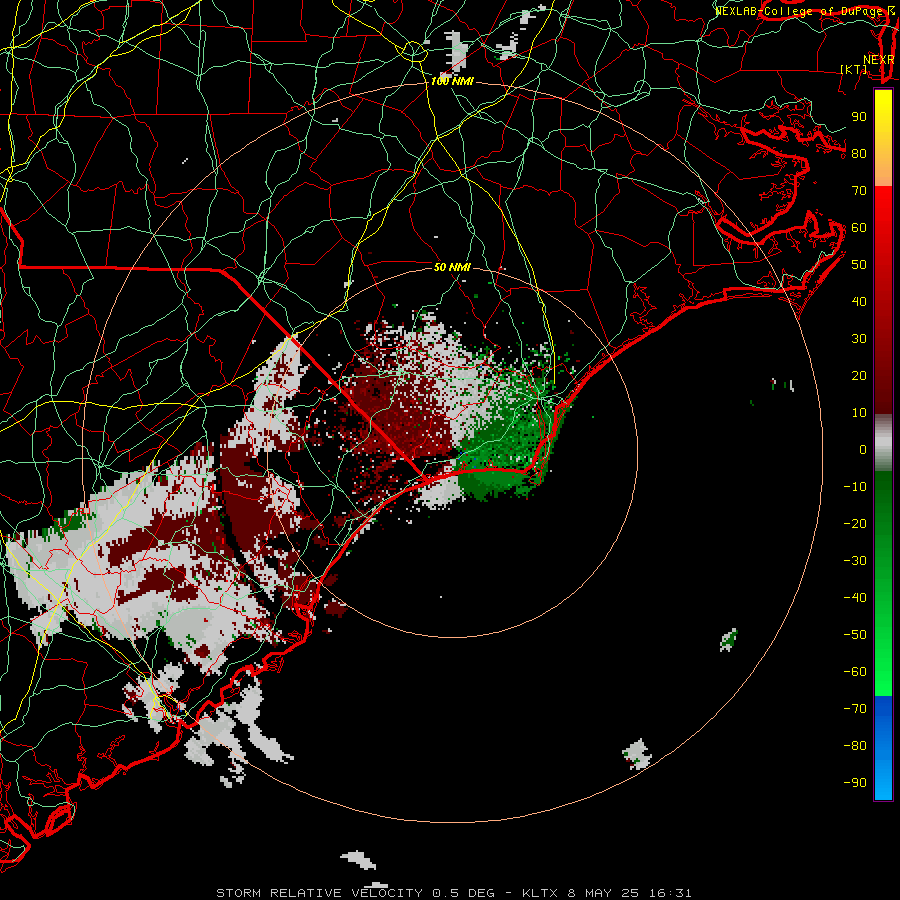Select the -50 value on velocity scale
The image size is (900, 900).
[855, 635]
